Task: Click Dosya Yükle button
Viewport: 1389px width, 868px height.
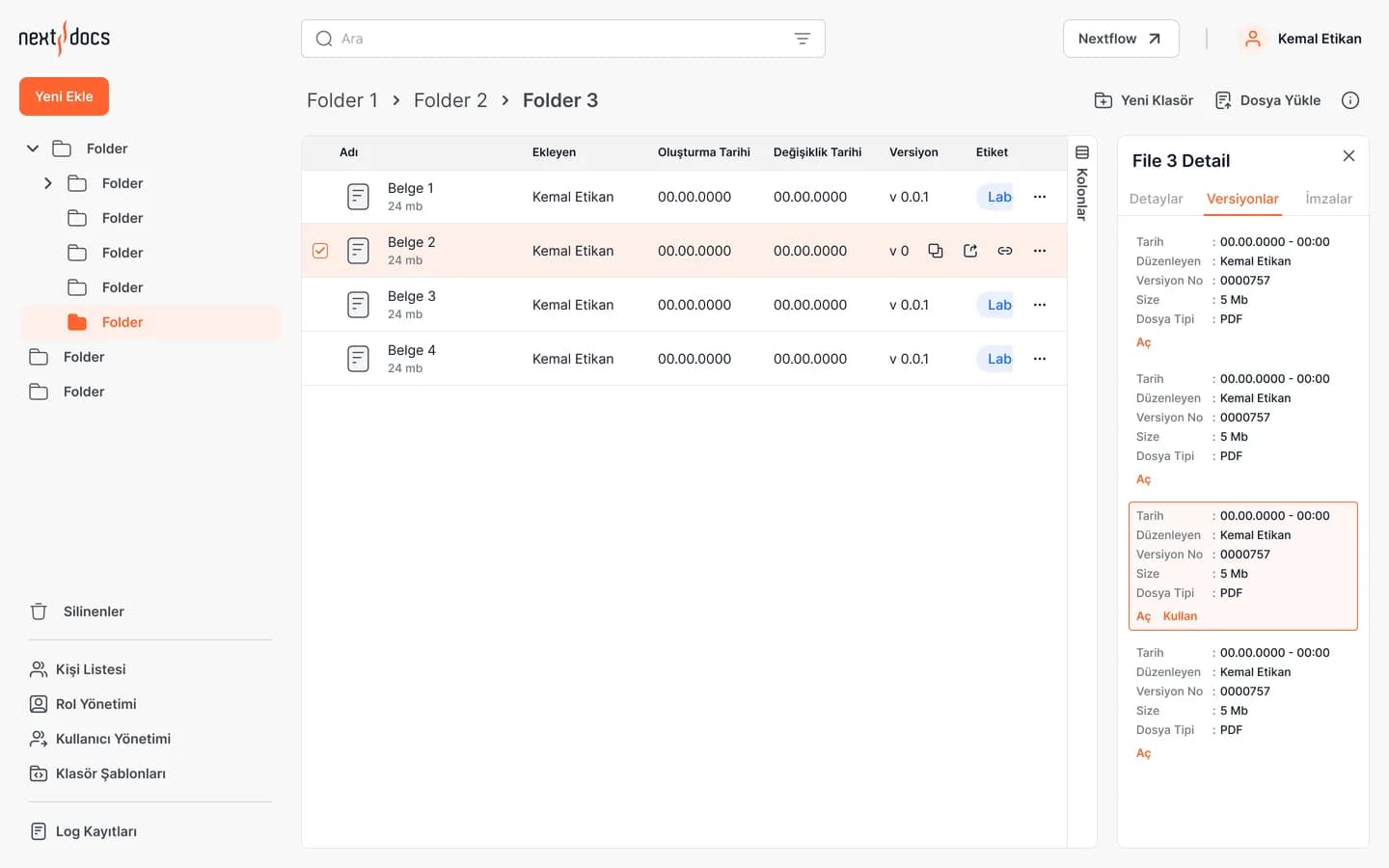Action: (1267, 100)
